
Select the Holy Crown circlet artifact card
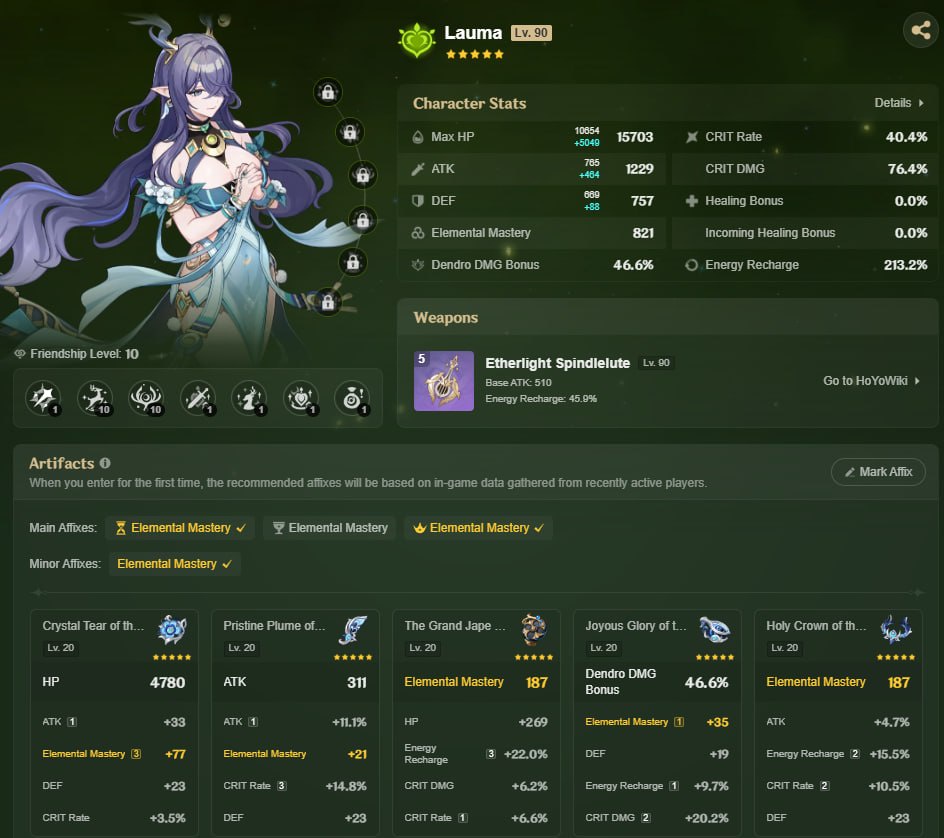tap(838, 722)
